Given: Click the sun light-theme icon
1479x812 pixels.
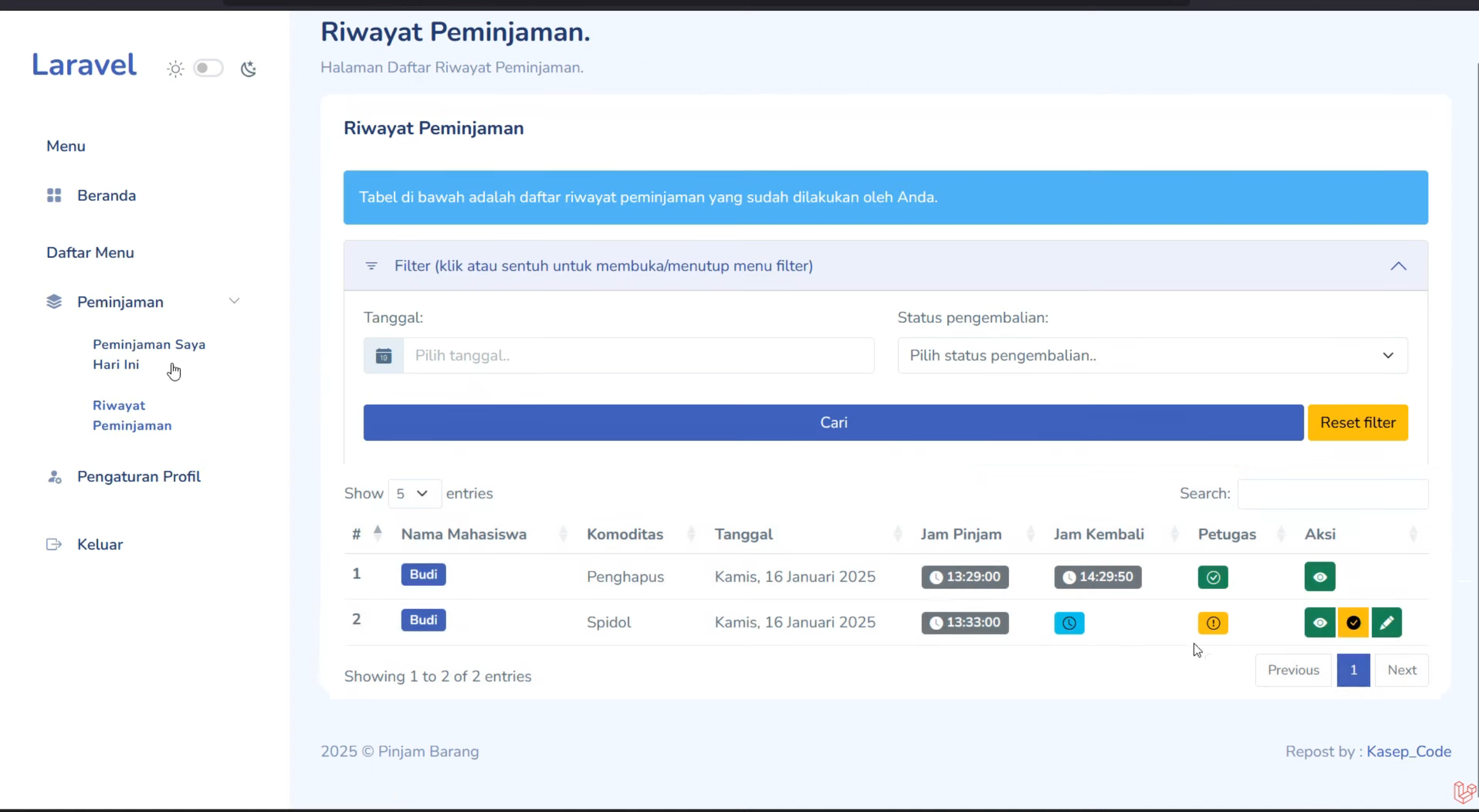Looking at the screenshot, I should (x=175, y=69).
